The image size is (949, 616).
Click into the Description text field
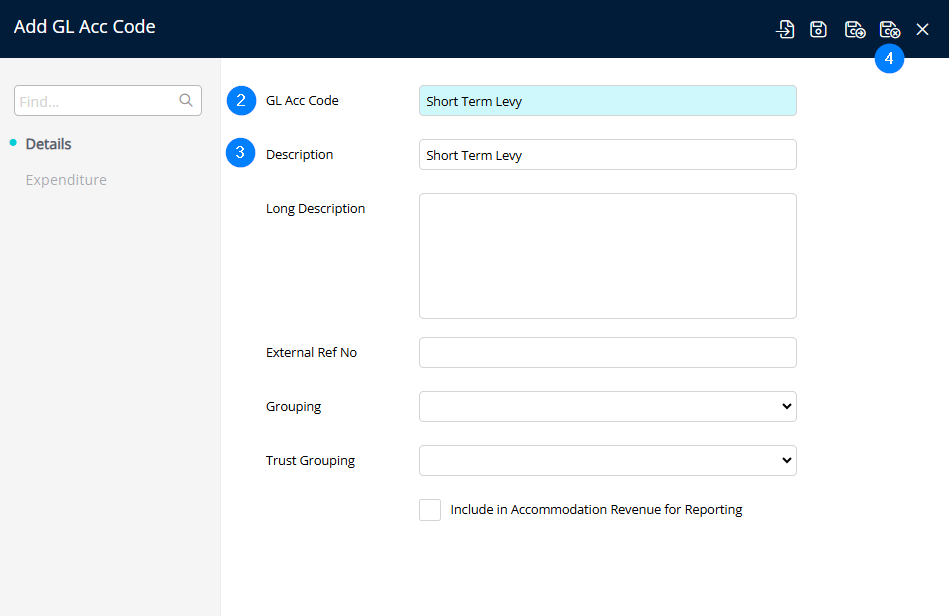607,155
